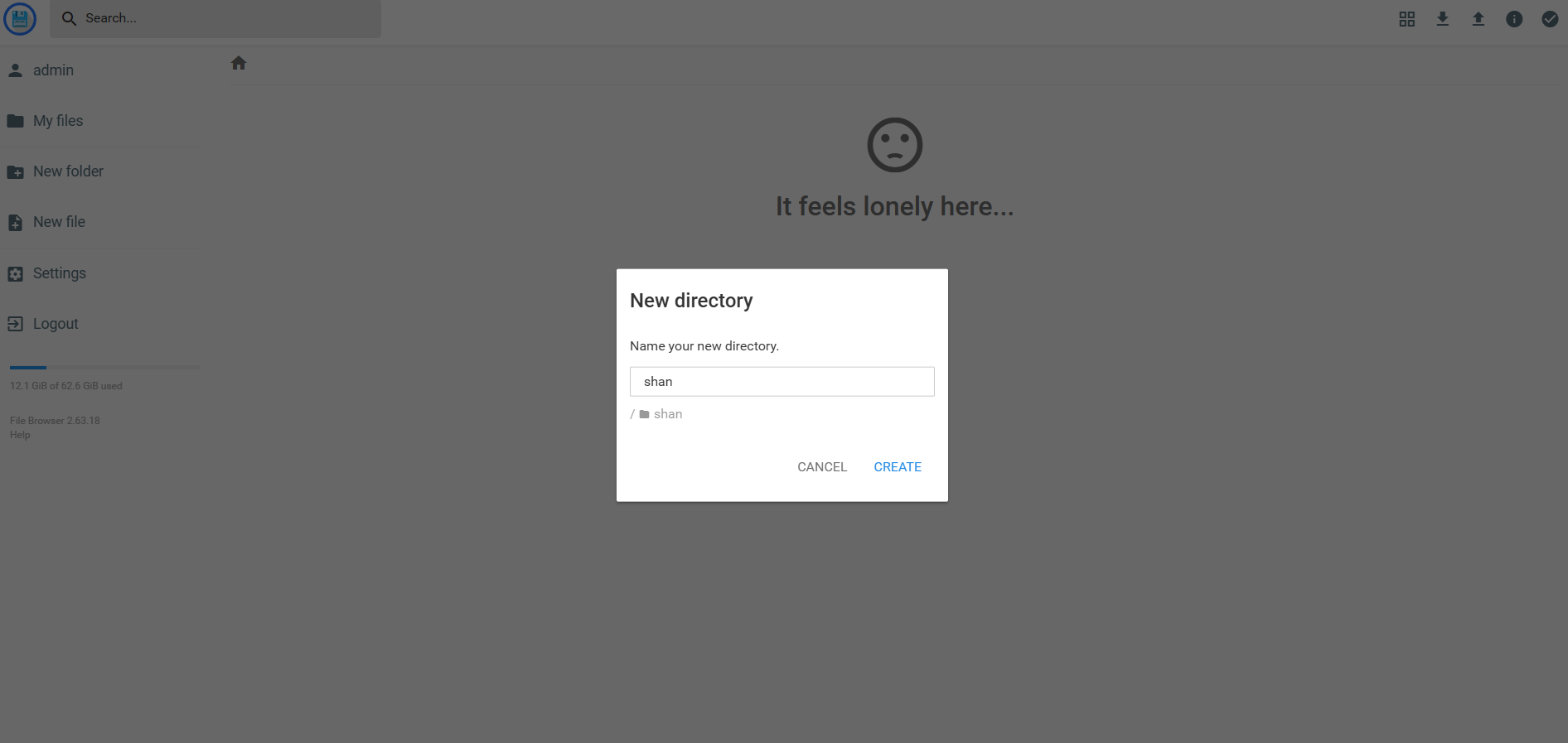Go to home breadcrumb icon
The width and height of the screenshot is (1568, 743).
coord(239,63)
